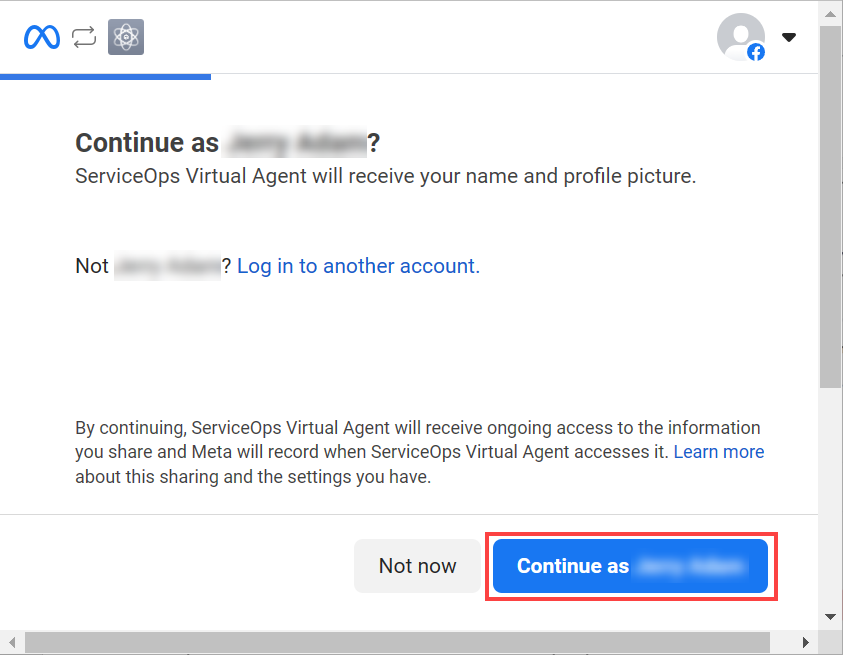Open the profile avatar picture

click(739, 36)
